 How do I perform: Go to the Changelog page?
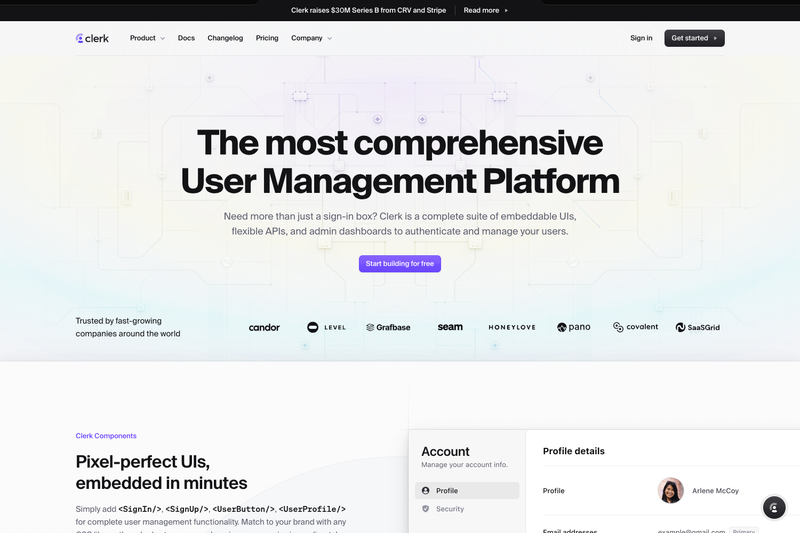click(x=225, y=38)
